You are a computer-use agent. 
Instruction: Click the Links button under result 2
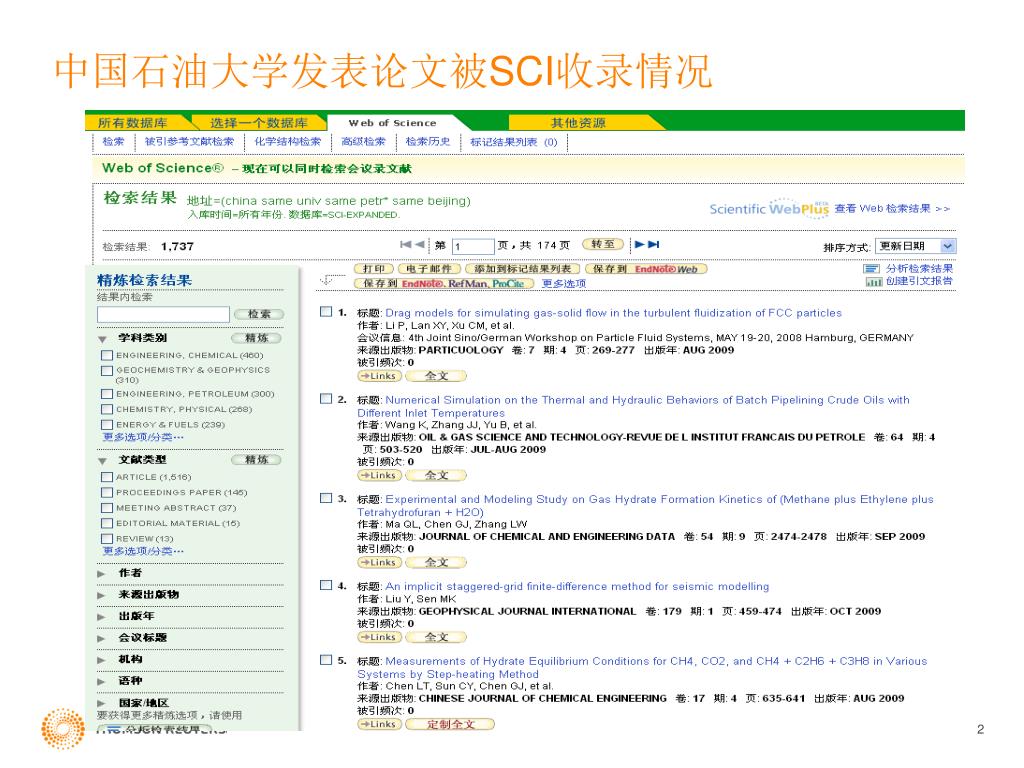coord(379,475)
